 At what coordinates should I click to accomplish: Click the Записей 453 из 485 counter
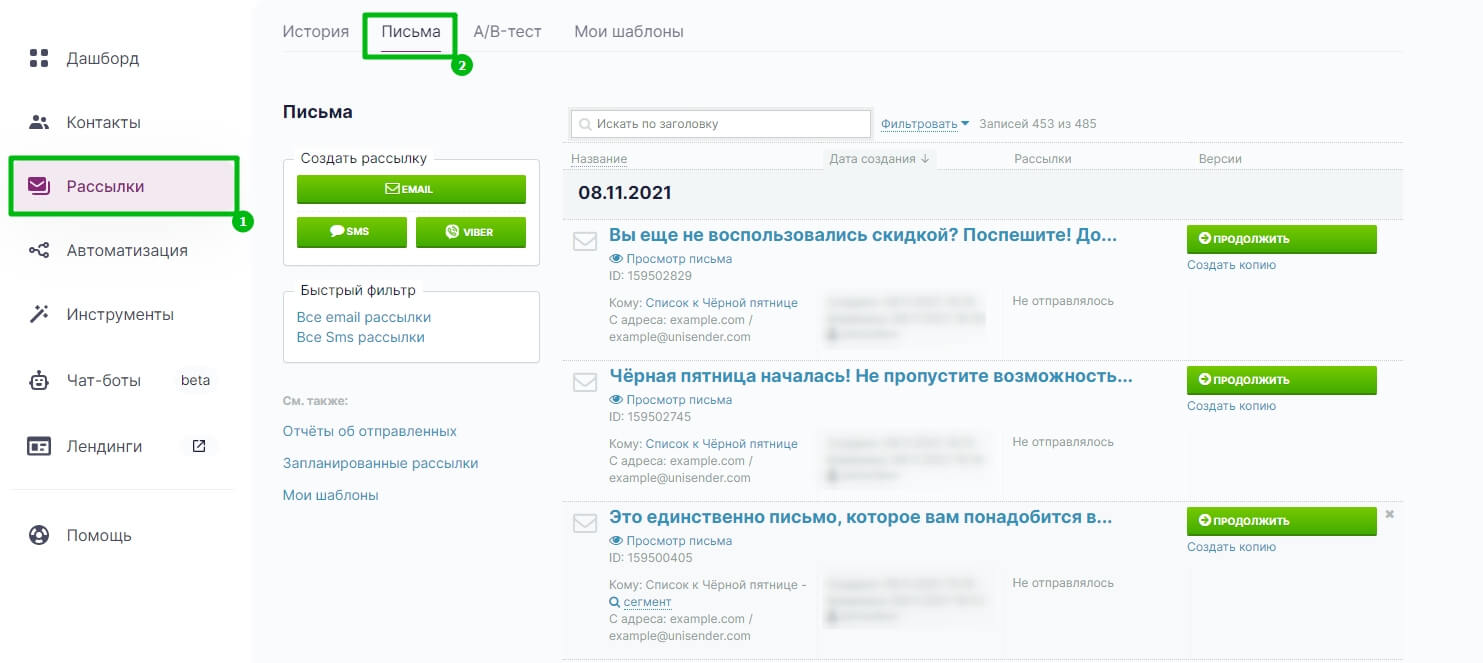pyautogui.click(x=1038, y=124)
